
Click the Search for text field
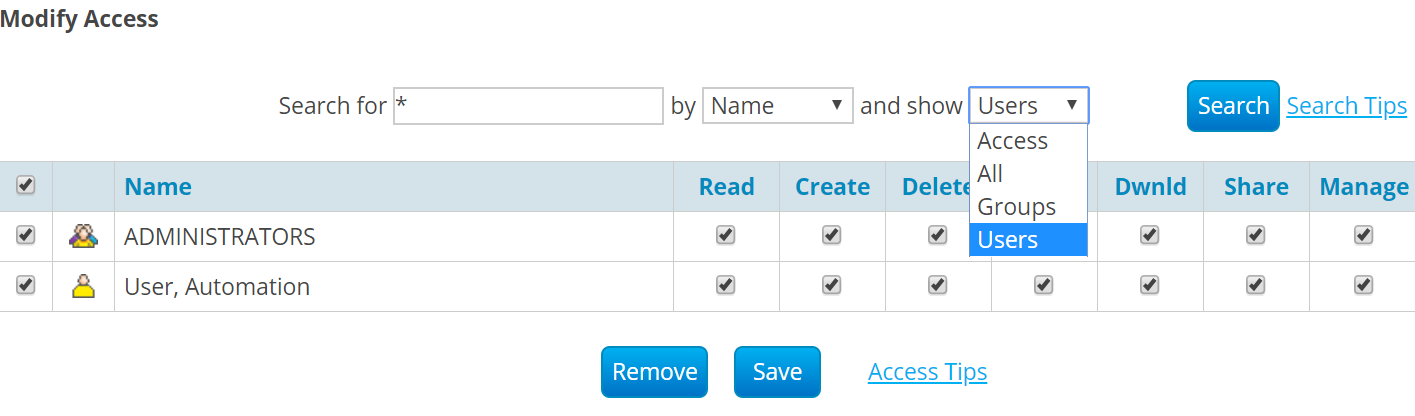[528, 106]
